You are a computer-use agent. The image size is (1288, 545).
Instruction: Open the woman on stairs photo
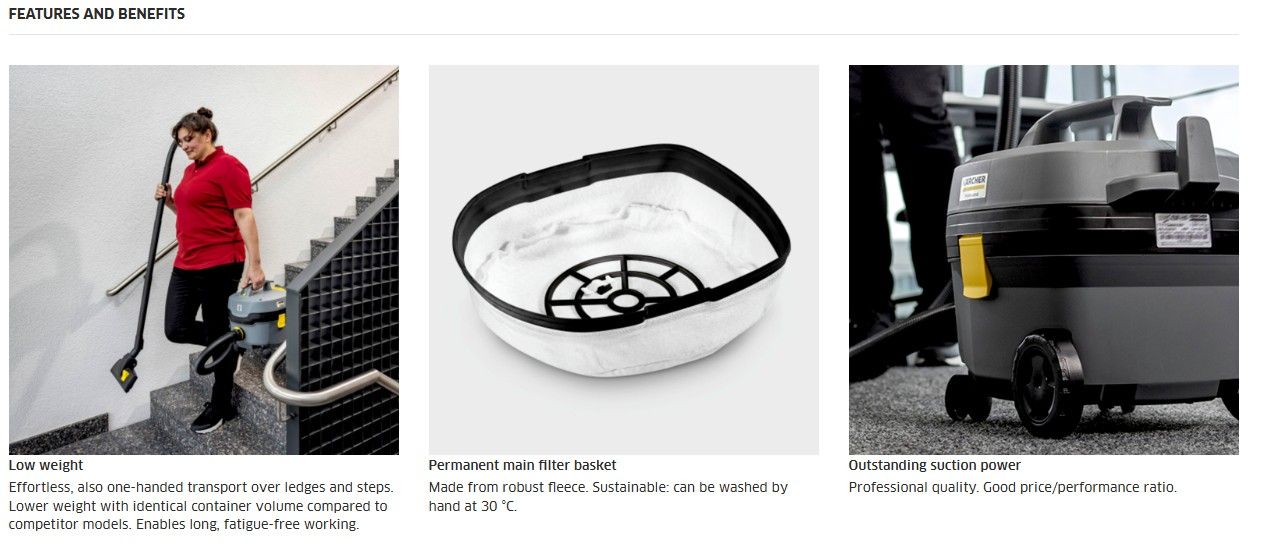click(x=204, y=260)
